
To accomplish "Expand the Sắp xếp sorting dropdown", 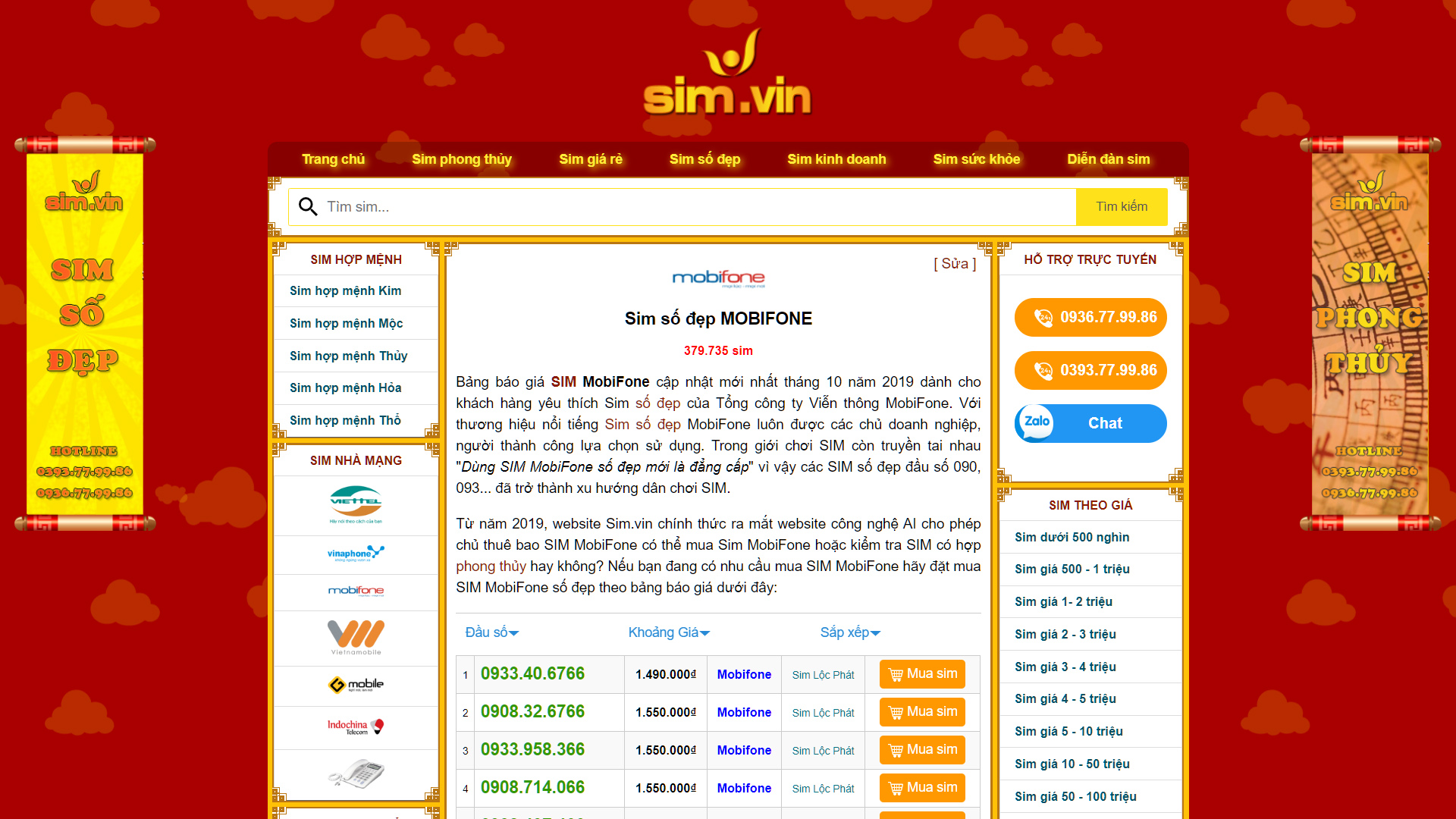I will point(847,632).
